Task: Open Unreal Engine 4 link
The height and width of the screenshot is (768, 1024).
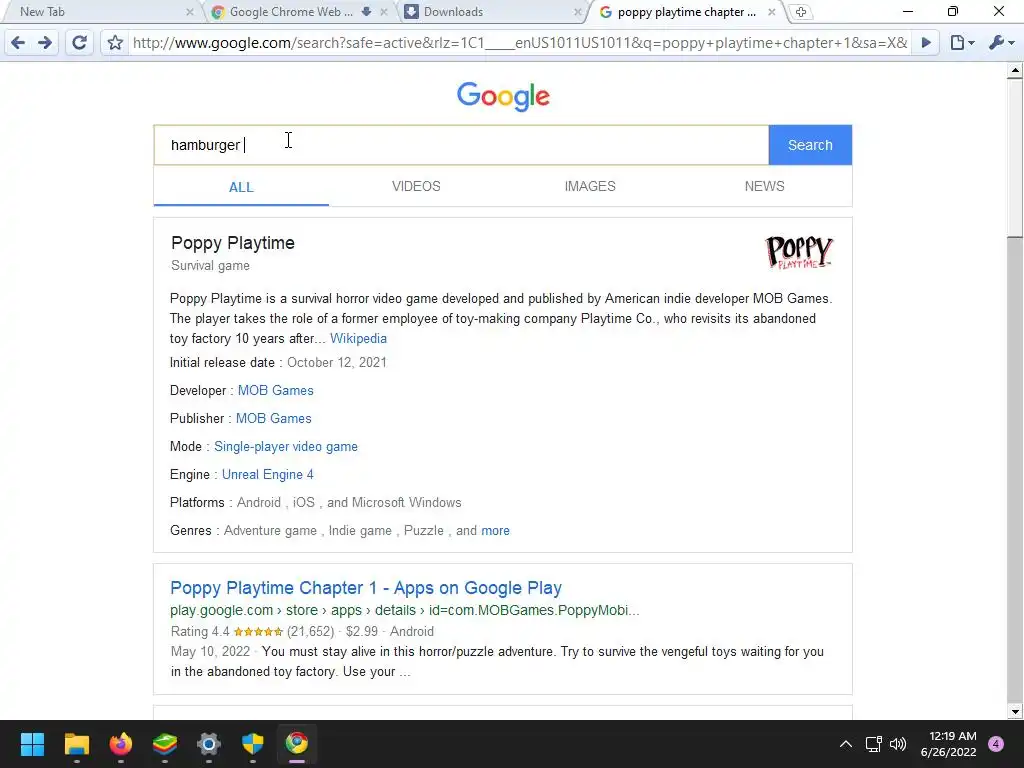Action: pos(267,475)
